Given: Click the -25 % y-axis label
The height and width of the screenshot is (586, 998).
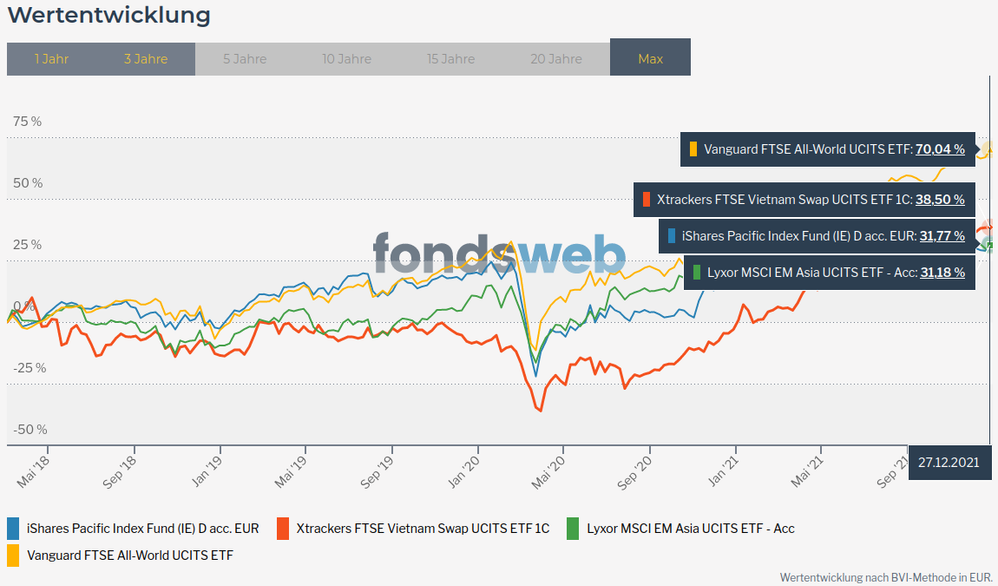Looking at the screenshot, I should point(30,368).
